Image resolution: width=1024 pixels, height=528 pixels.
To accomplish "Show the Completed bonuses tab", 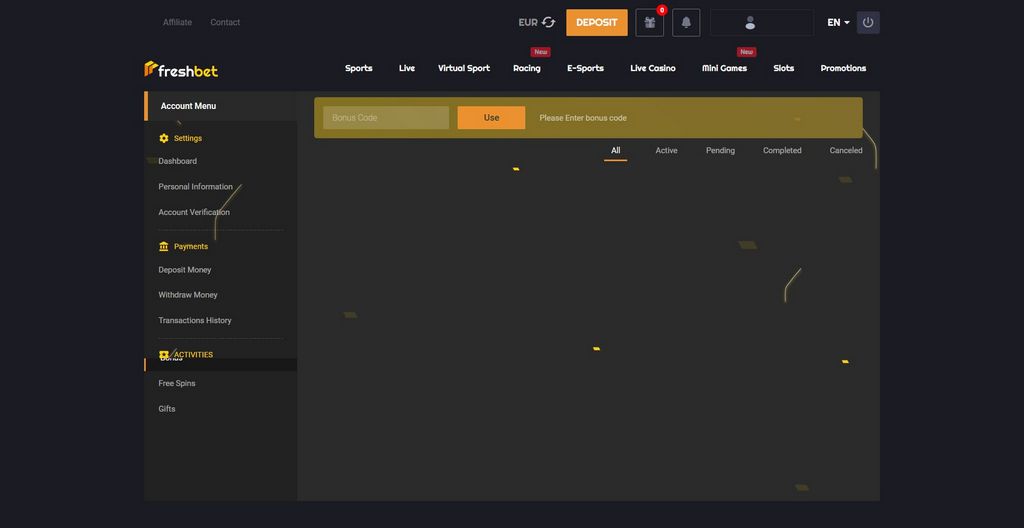I will click(x=782, y=150).
